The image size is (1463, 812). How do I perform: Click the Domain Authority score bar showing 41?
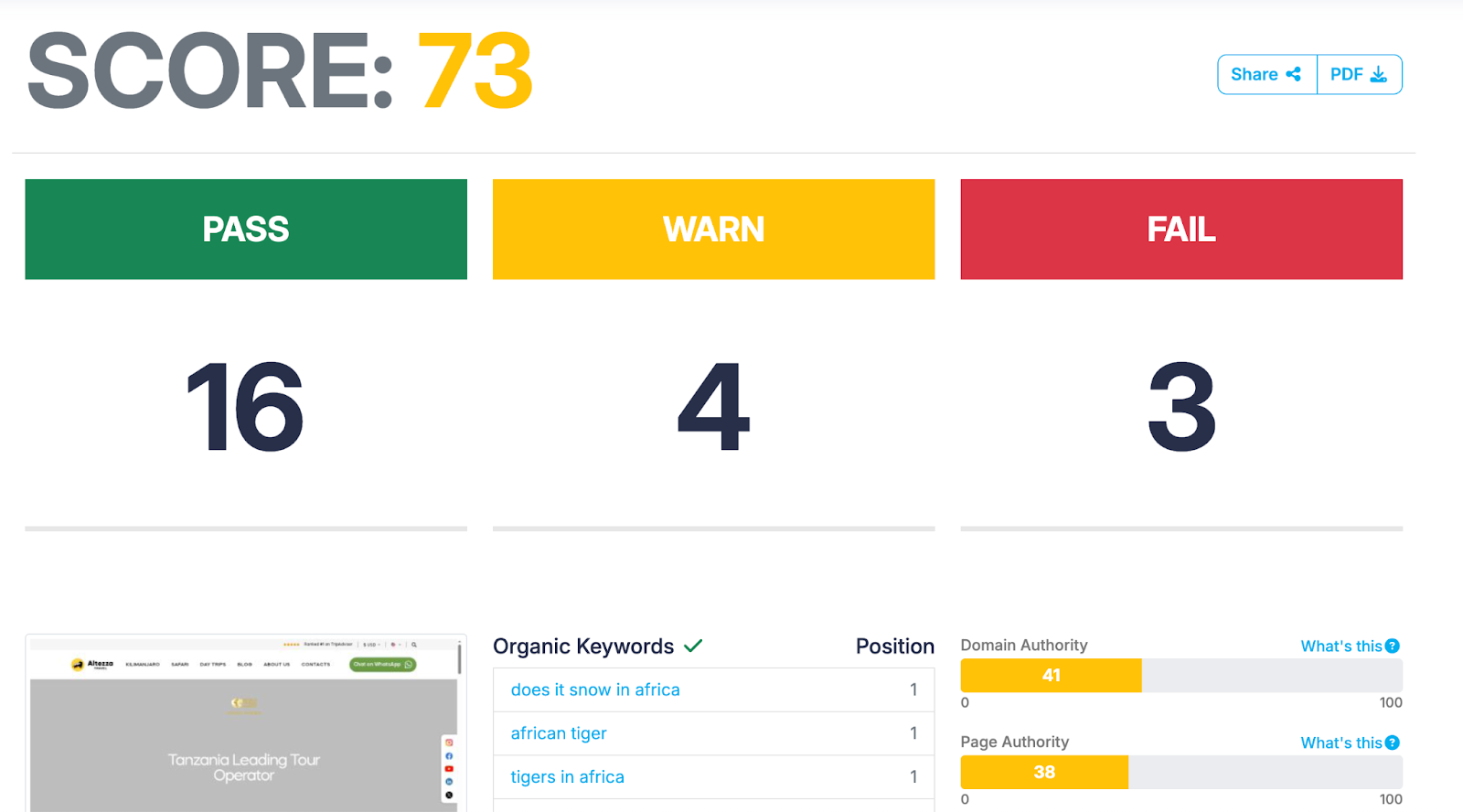coord(1051,675)
